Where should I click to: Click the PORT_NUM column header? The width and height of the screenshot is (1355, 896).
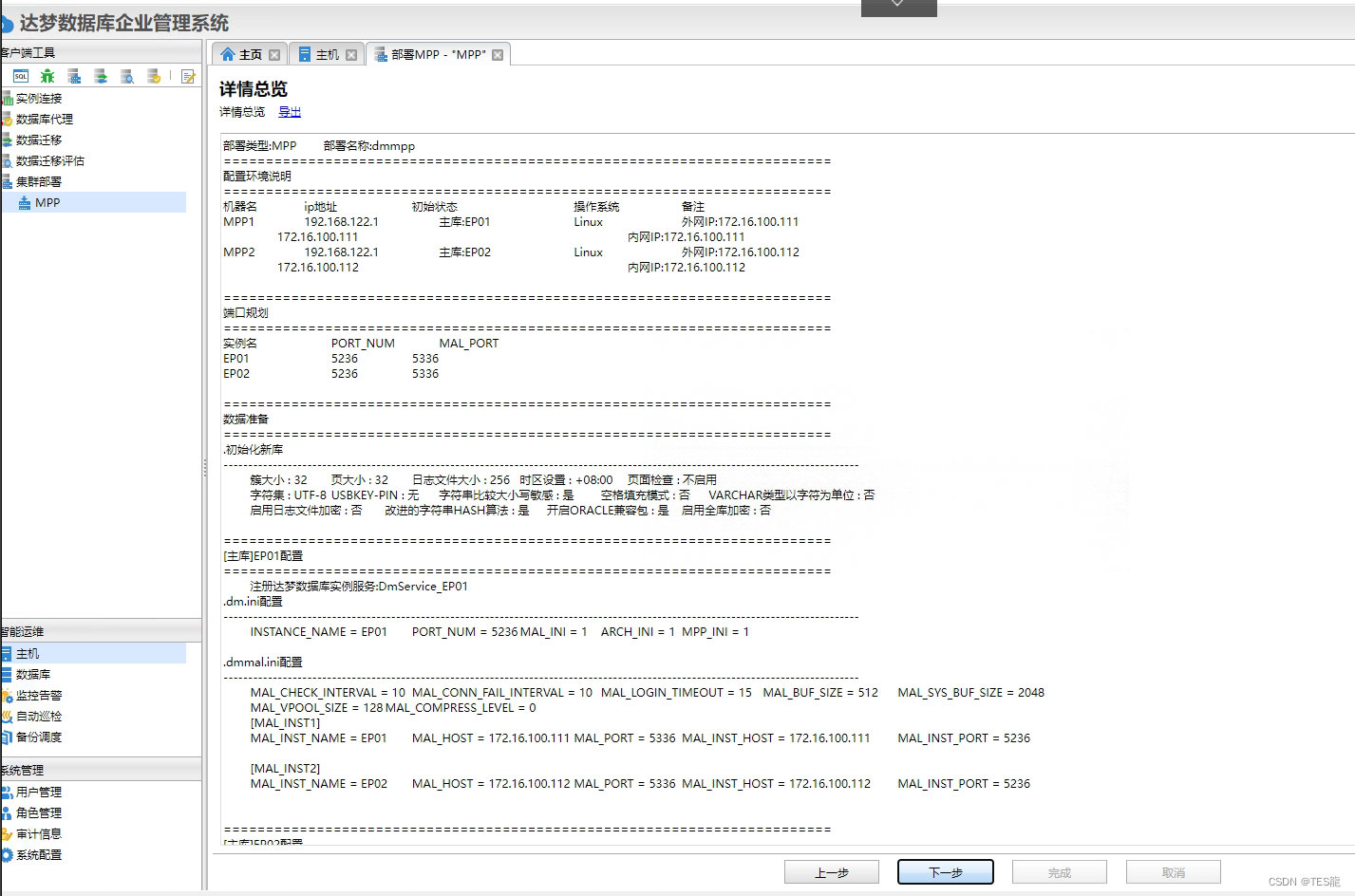(x=363, y=344)
